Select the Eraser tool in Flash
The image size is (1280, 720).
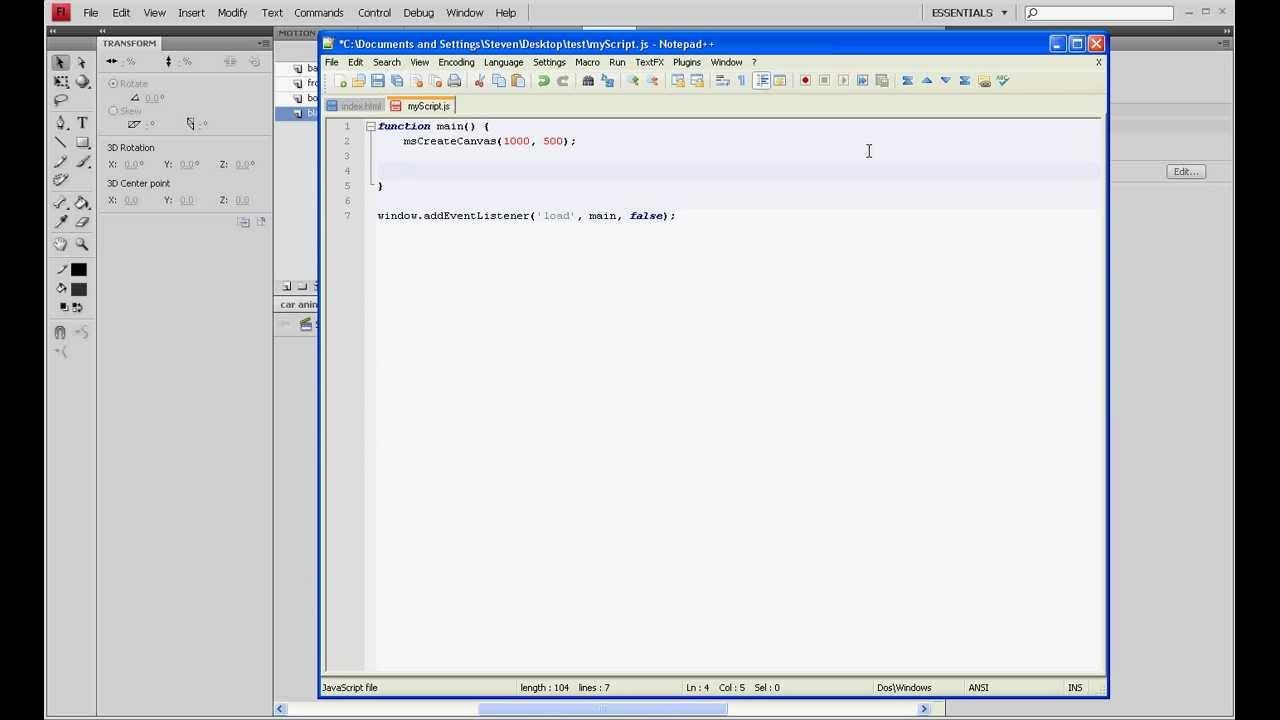coord(82,222)
